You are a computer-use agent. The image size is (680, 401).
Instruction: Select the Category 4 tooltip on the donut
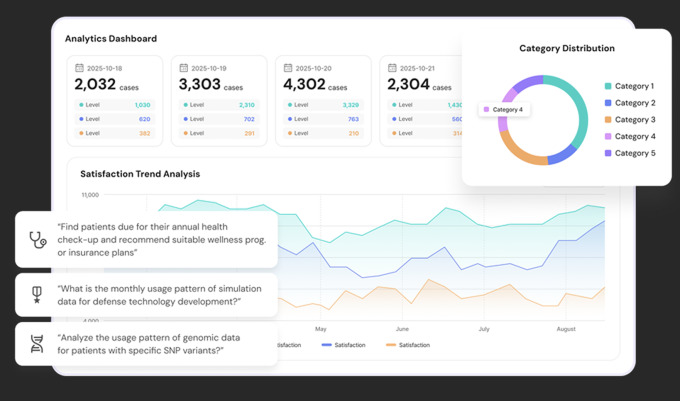504,110
